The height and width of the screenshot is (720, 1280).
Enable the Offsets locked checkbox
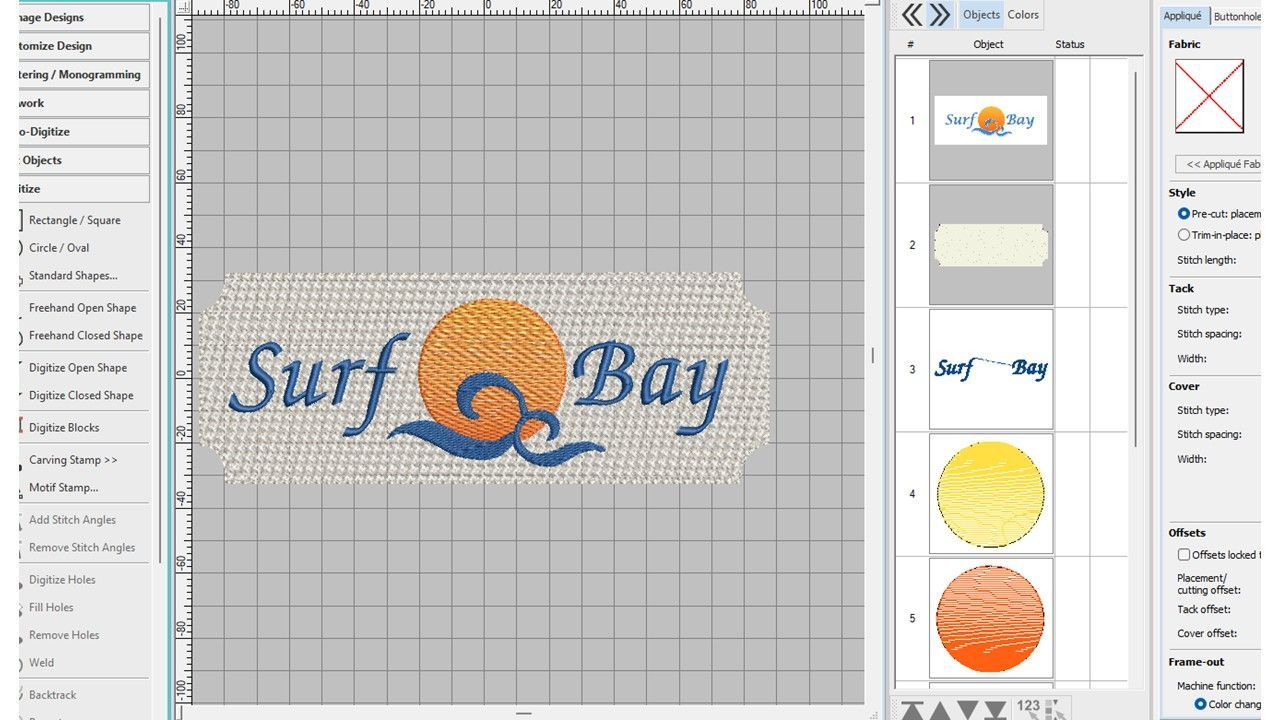click(x=1184, y=554)
